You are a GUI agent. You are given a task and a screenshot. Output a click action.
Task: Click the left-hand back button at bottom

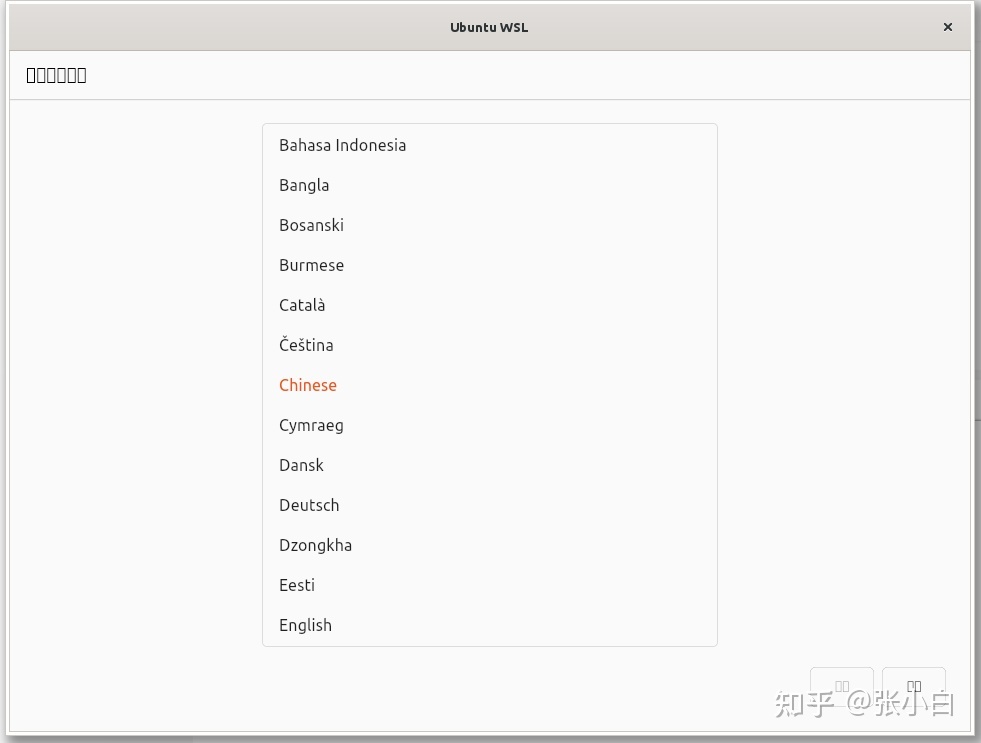point(841,687)
